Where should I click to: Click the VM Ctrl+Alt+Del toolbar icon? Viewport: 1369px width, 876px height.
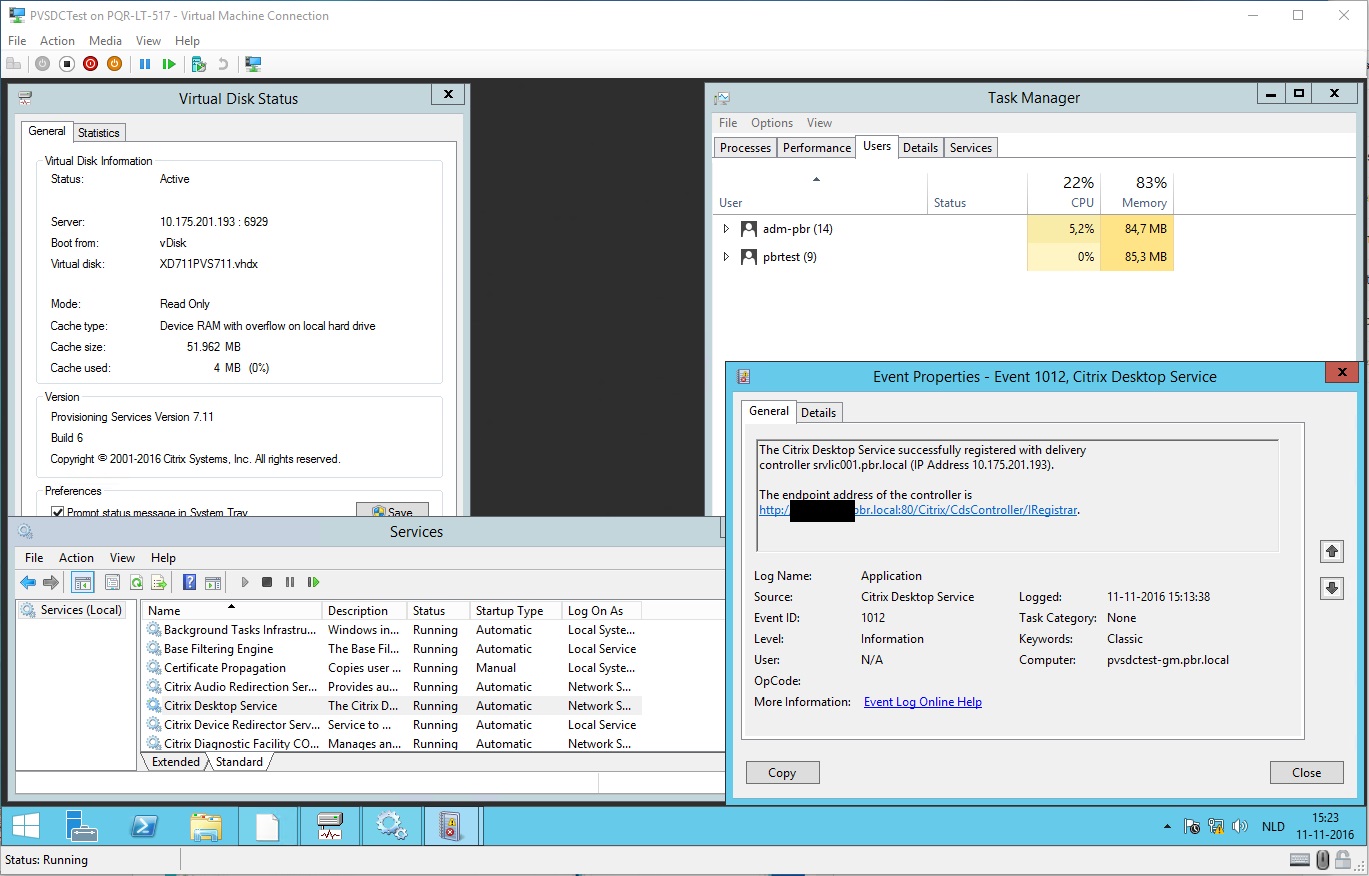(14, 64)
